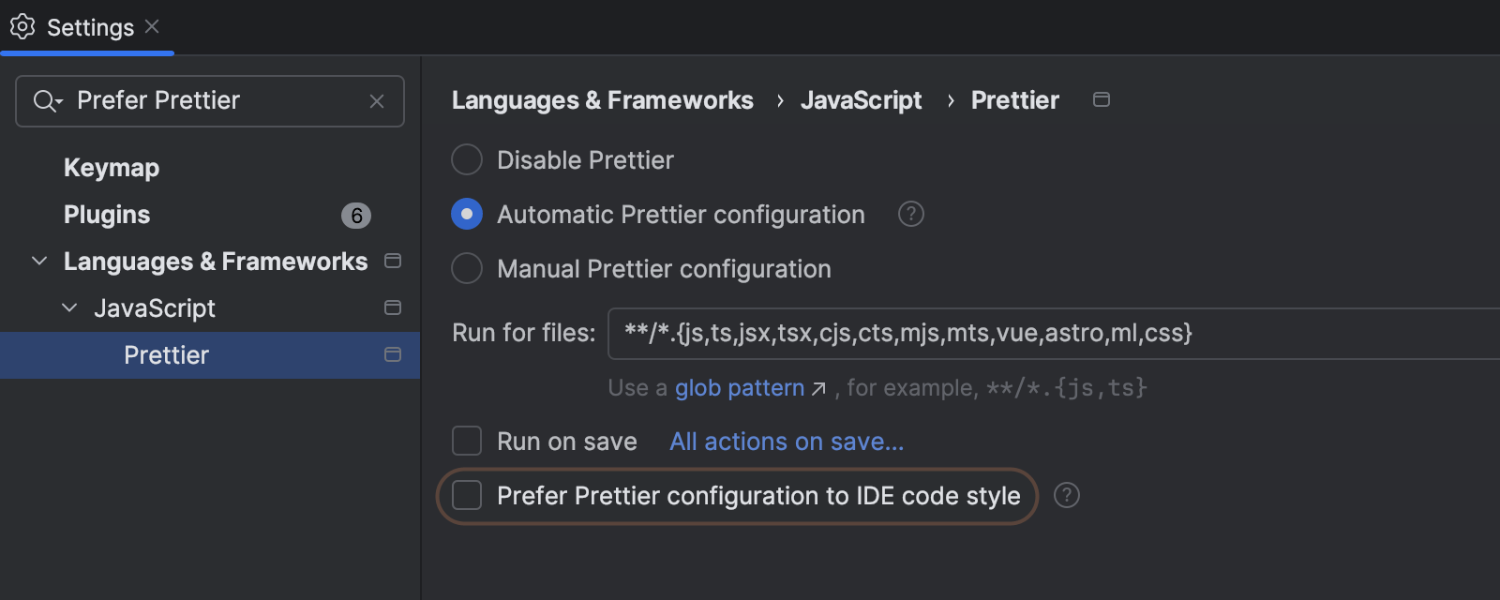Screen dimensions: 1500x600
Task: Open the Keymap settings page
Action: click(x=111, y=168)
